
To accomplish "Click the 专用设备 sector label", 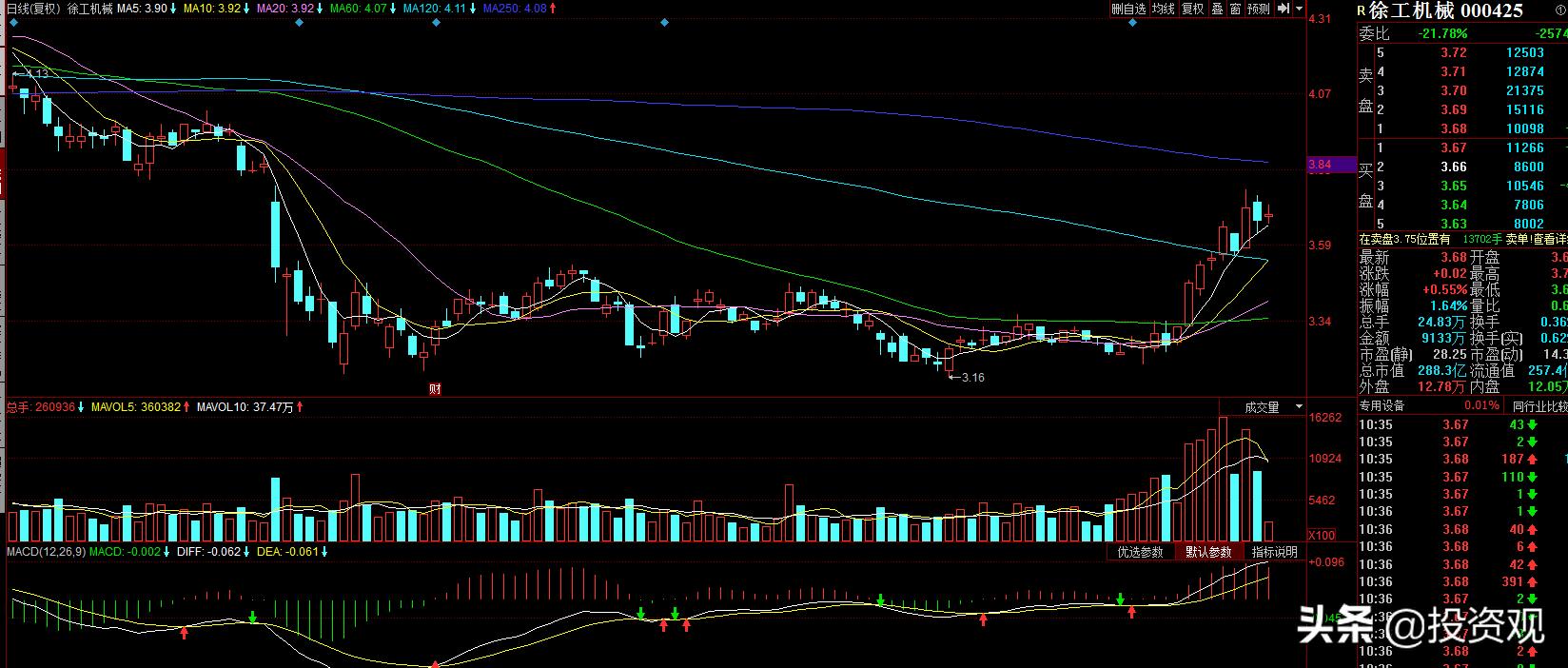I will tap(1382, 406).
